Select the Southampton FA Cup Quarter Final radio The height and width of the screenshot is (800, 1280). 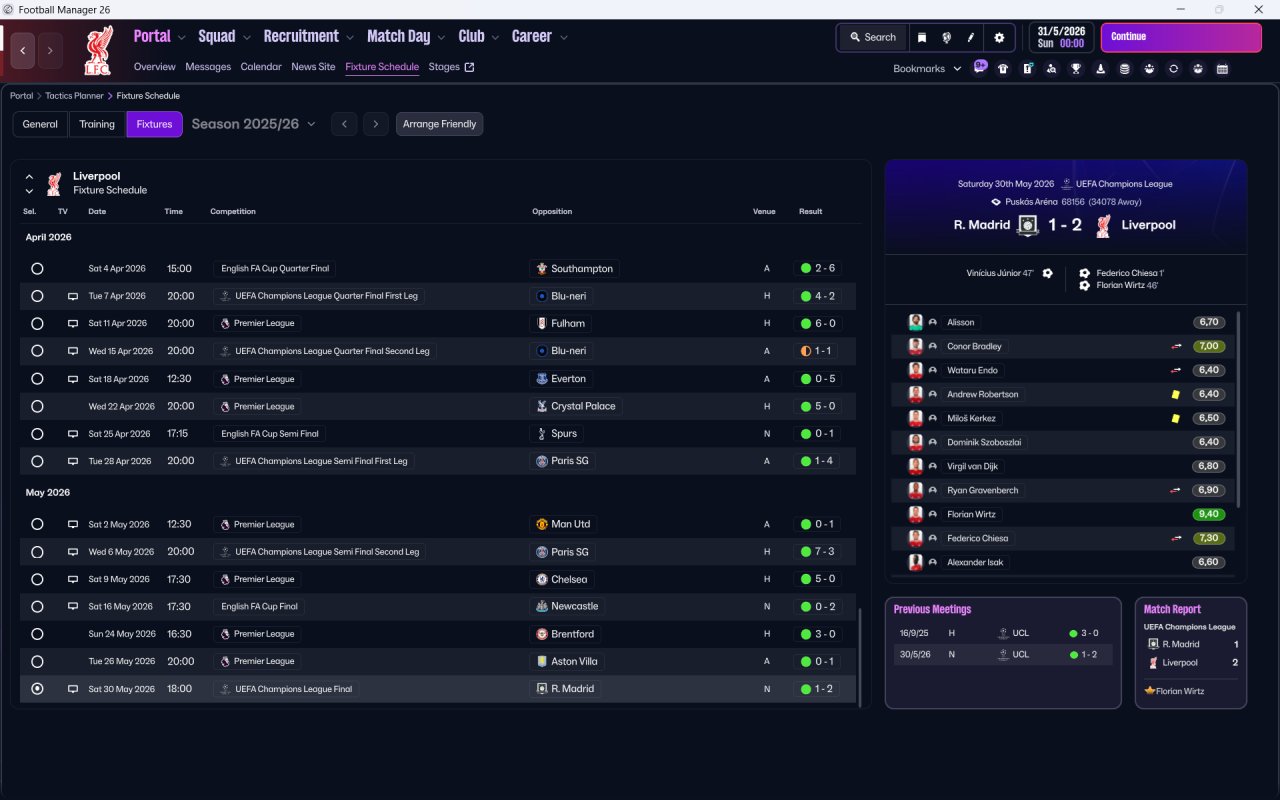37,269
